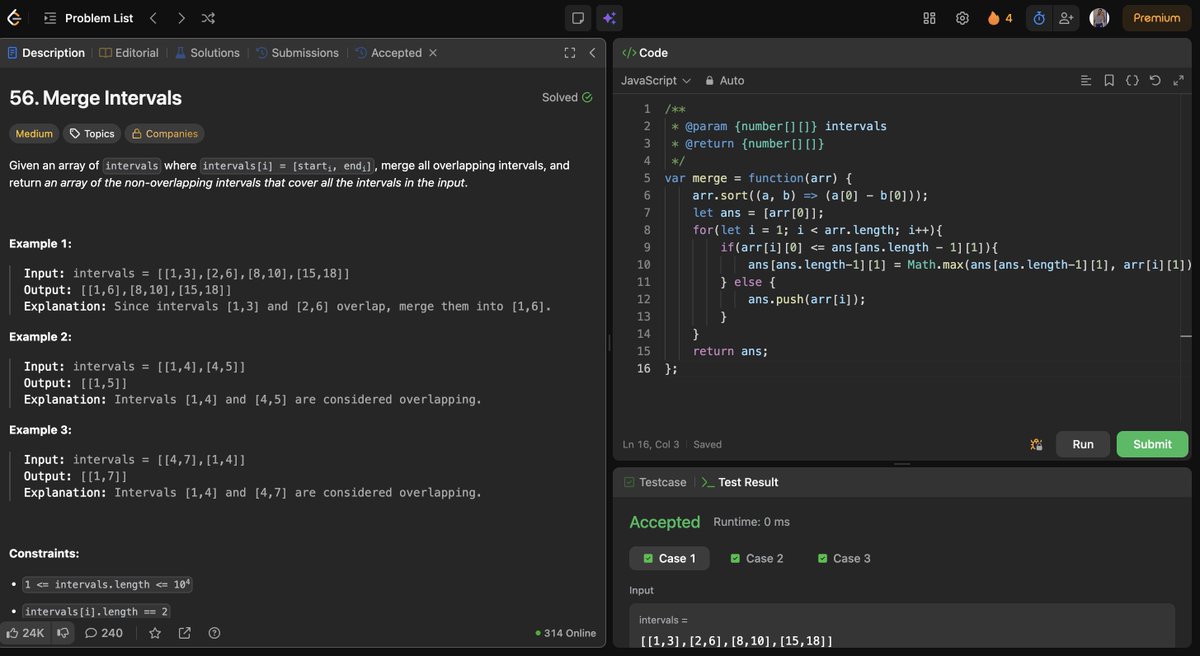
Task: Open the JavaScript language dropdown
Action: 656,80
